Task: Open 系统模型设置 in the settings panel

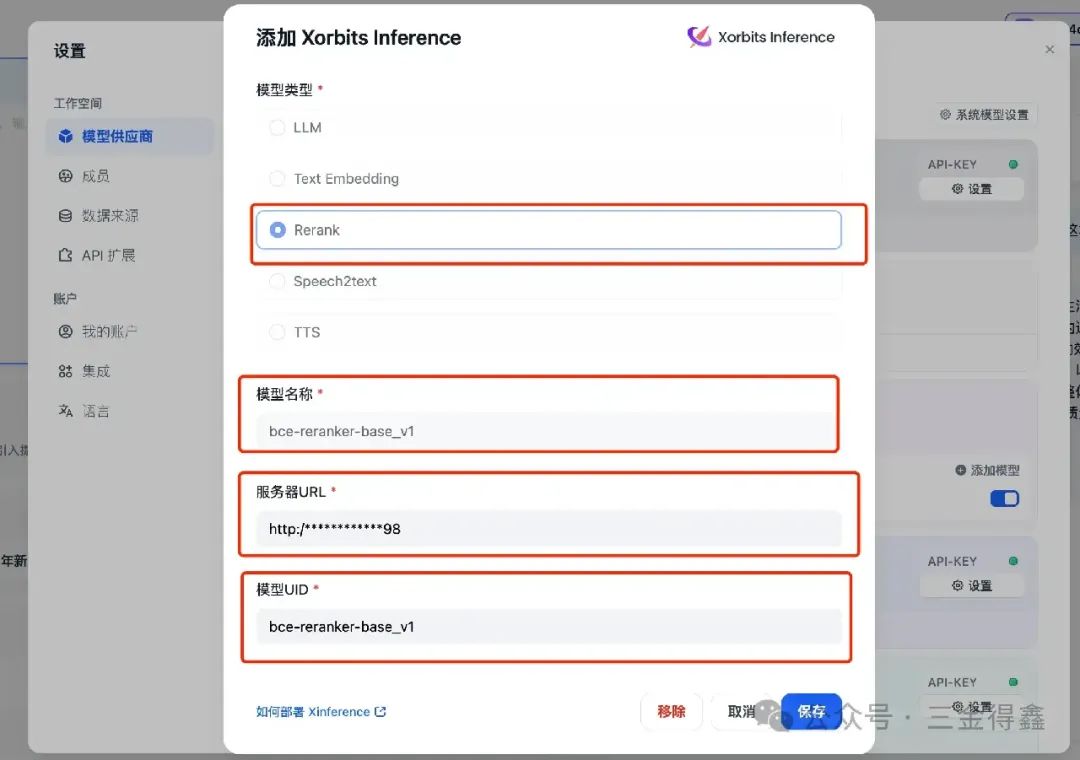Action: tap(985, 114)
